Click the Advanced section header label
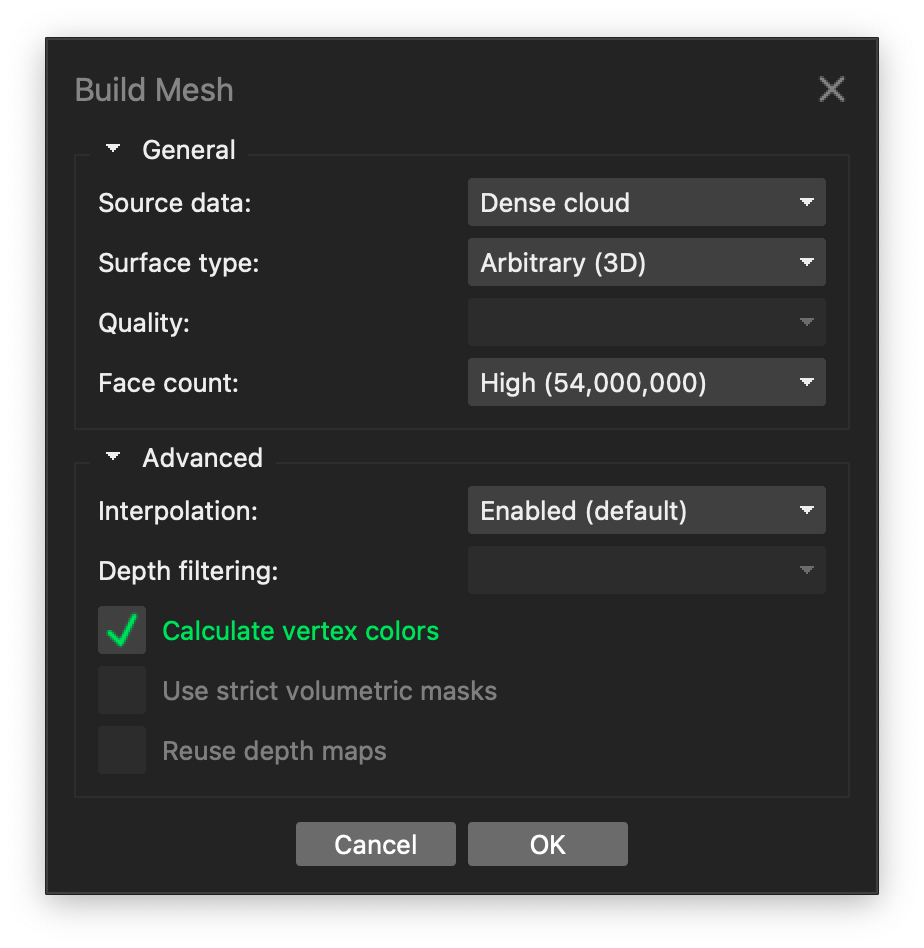924x948 pixels. (203, 457)
